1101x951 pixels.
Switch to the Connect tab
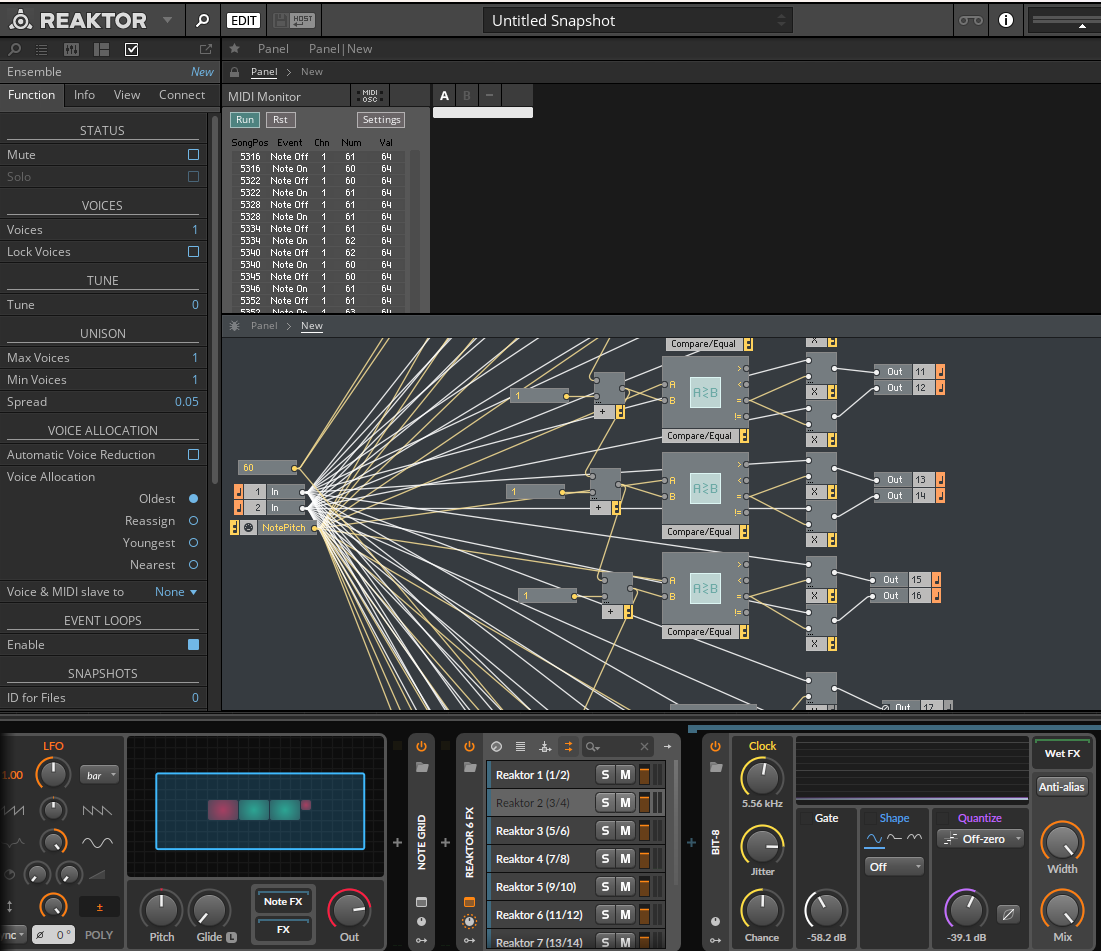point(182,95)
